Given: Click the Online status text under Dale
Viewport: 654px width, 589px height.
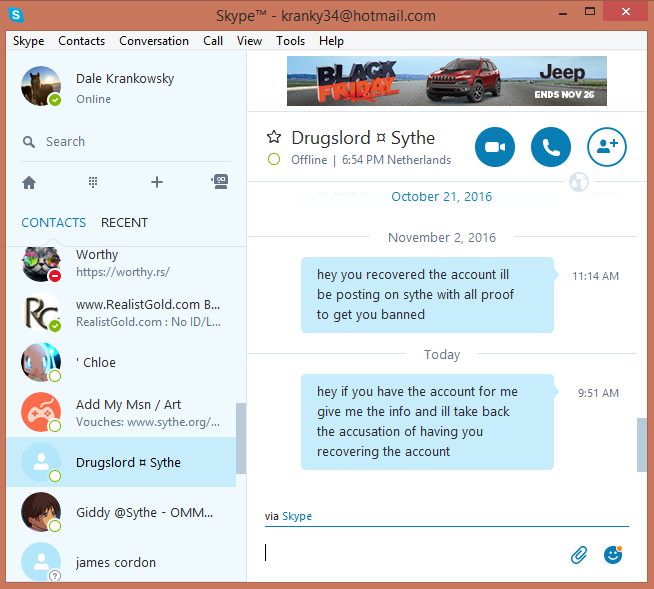Looking at the screenshot, I should click(93, 99).
